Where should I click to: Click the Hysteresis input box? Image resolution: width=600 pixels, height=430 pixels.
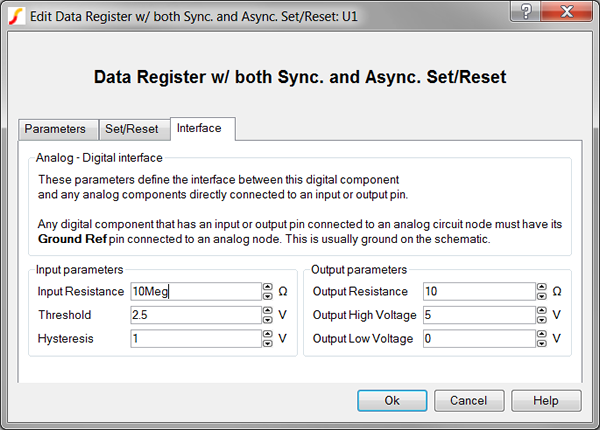point(195,339)
